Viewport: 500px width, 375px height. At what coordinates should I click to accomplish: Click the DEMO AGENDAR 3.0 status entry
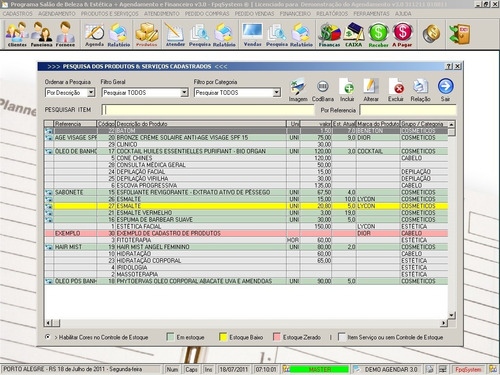tap(391, 369)
